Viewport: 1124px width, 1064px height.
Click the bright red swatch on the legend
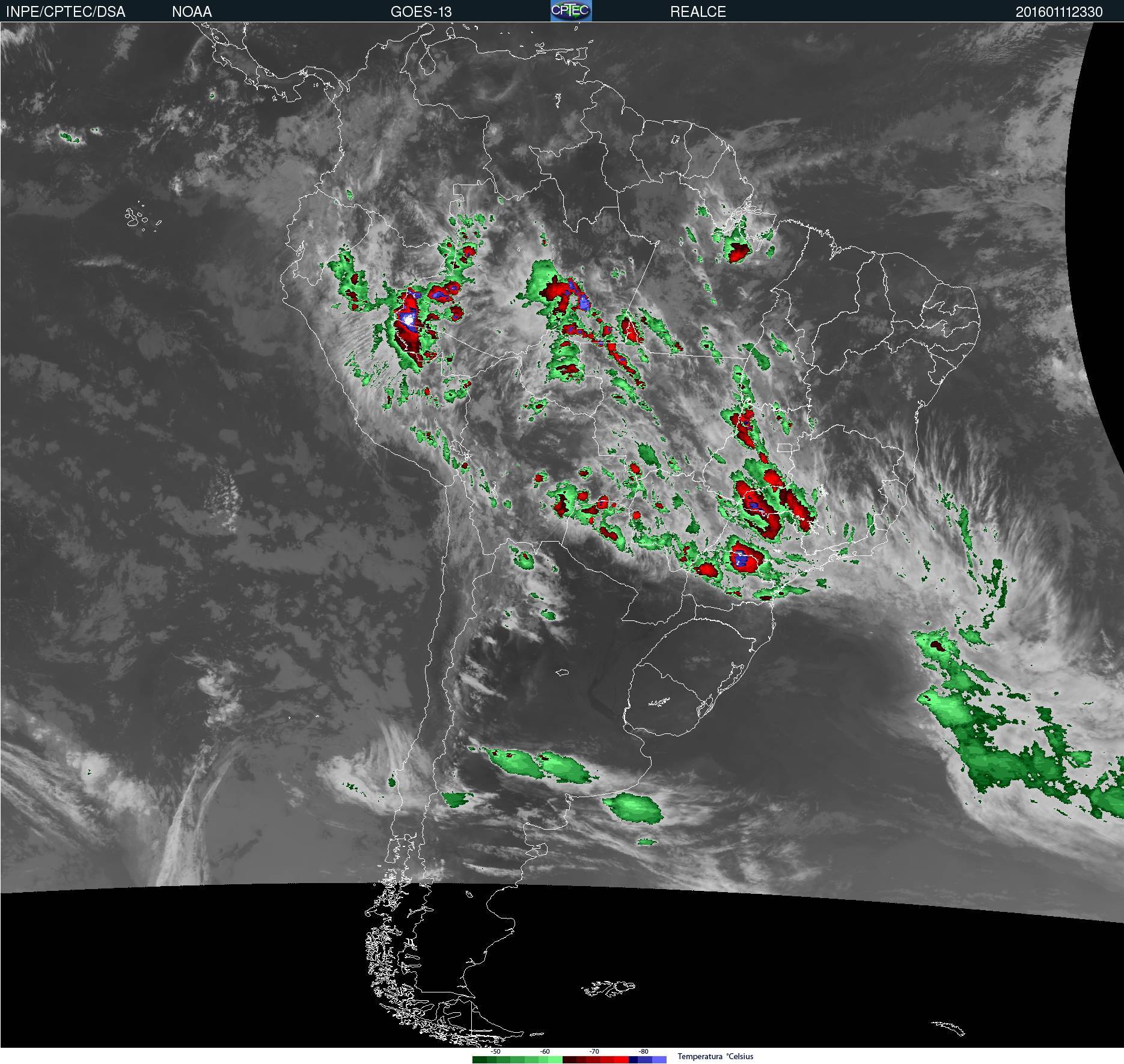[x=622, y=1060]
